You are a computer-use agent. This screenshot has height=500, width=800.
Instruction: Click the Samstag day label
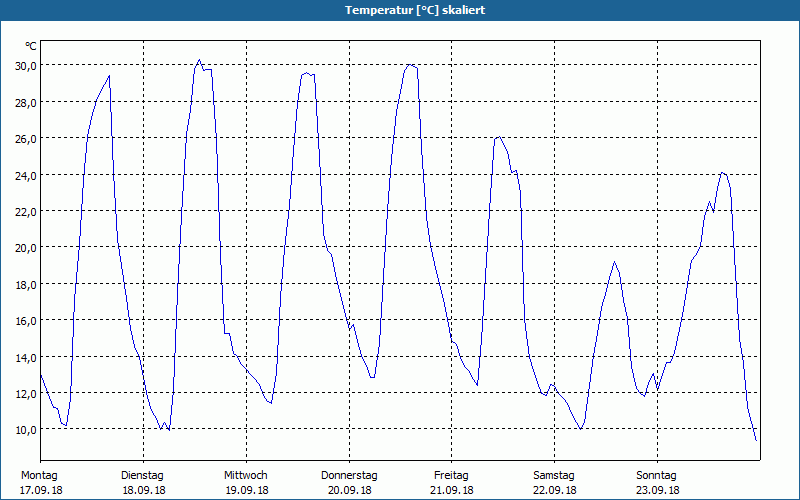tap(554, 476)
